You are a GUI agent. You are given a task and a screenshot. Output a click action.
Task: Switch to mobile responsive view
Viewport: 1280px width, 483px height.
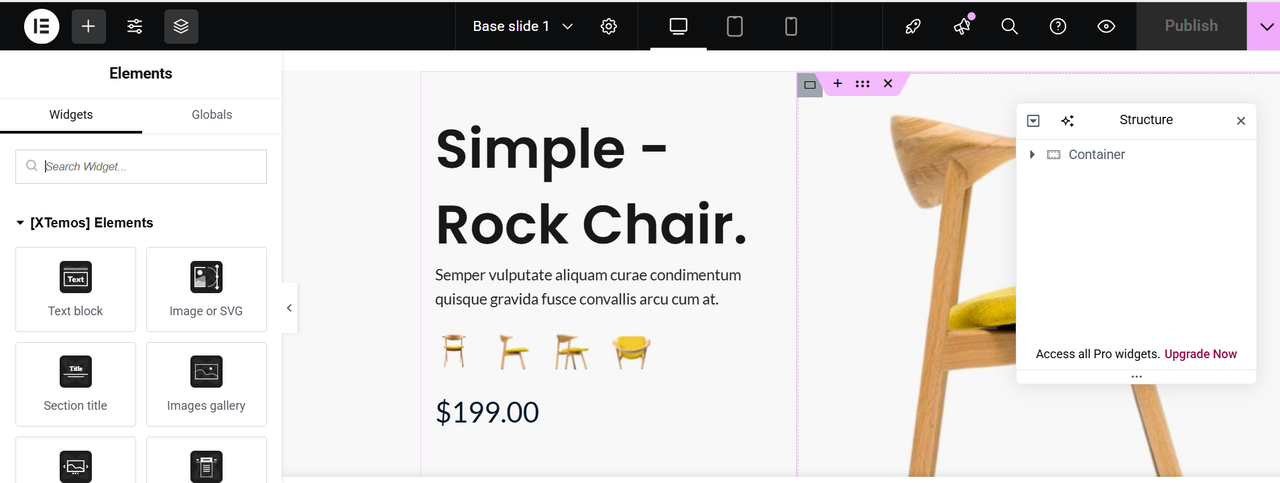coord(791,26)
